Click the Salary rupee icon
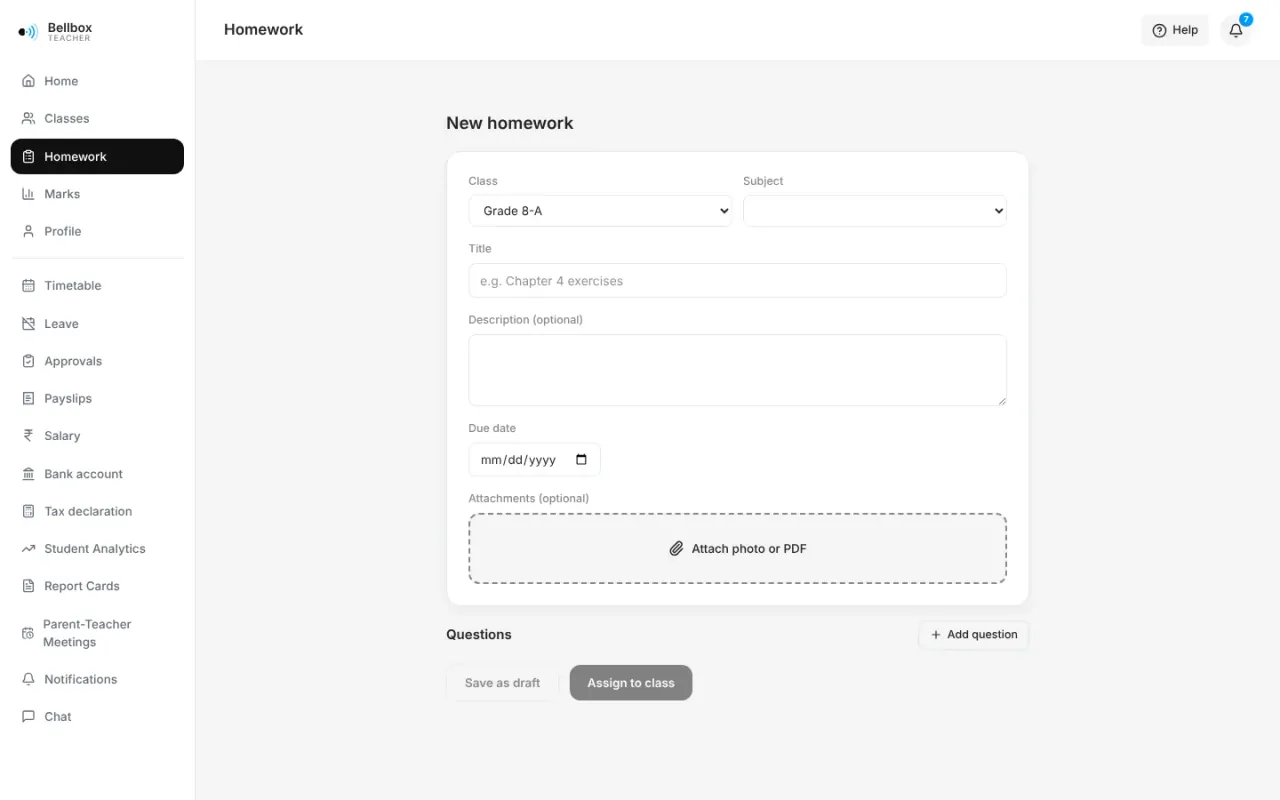Image resolution: width=1280 pixels, height=800 pixels. click(28, 436)
